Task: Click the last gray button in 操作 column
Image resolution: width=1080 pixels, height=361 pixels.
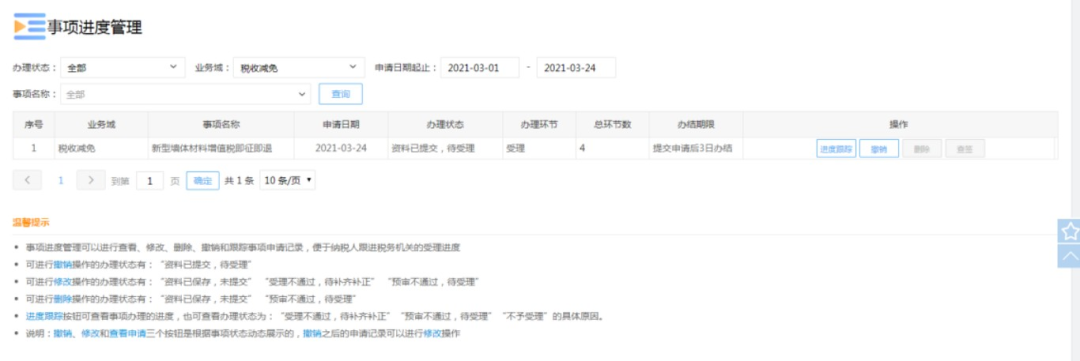Action: pos(965,149)
